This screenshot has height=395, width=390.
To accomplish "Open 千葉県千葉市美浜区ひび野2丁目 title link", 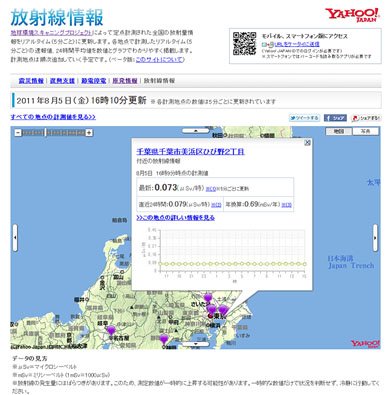I will (190, 152).
